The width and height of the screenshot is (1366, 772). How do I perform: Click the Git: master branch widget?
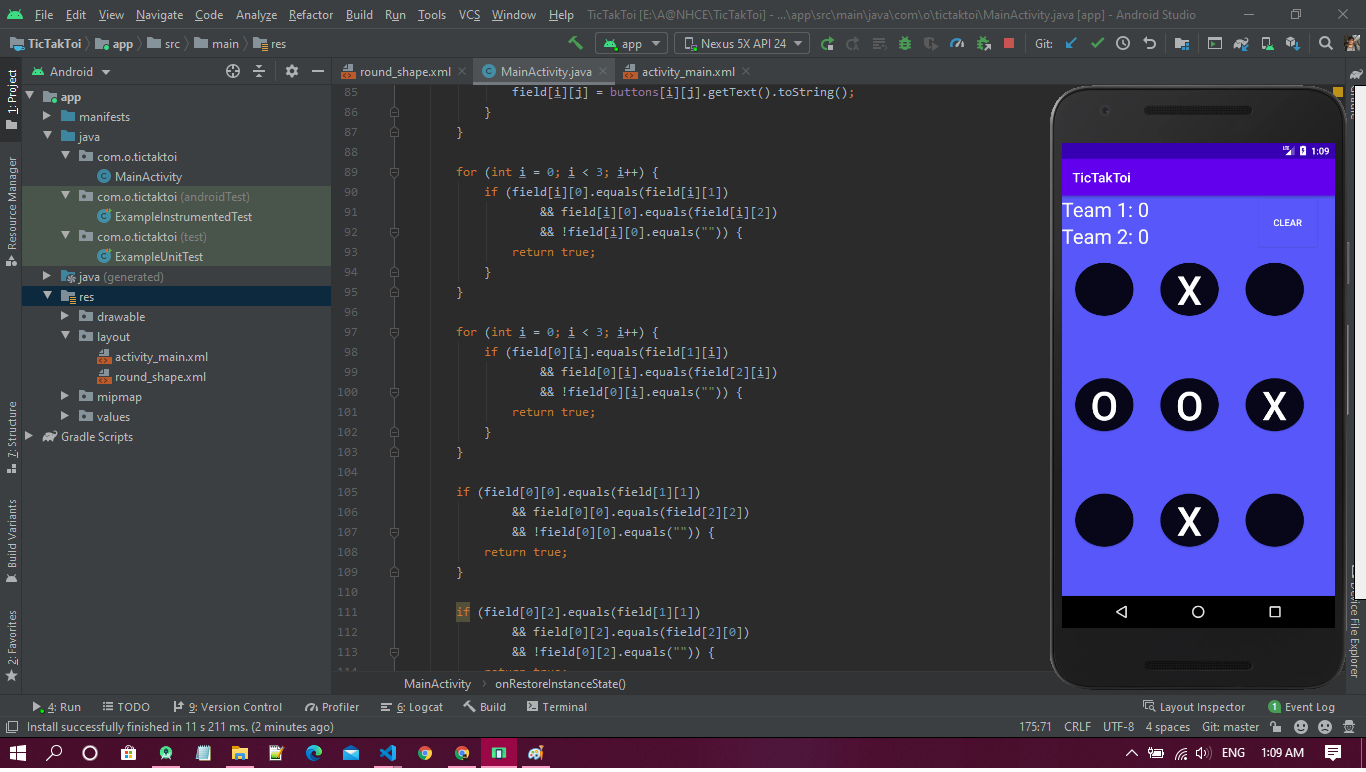click(x=1231, y=727)
